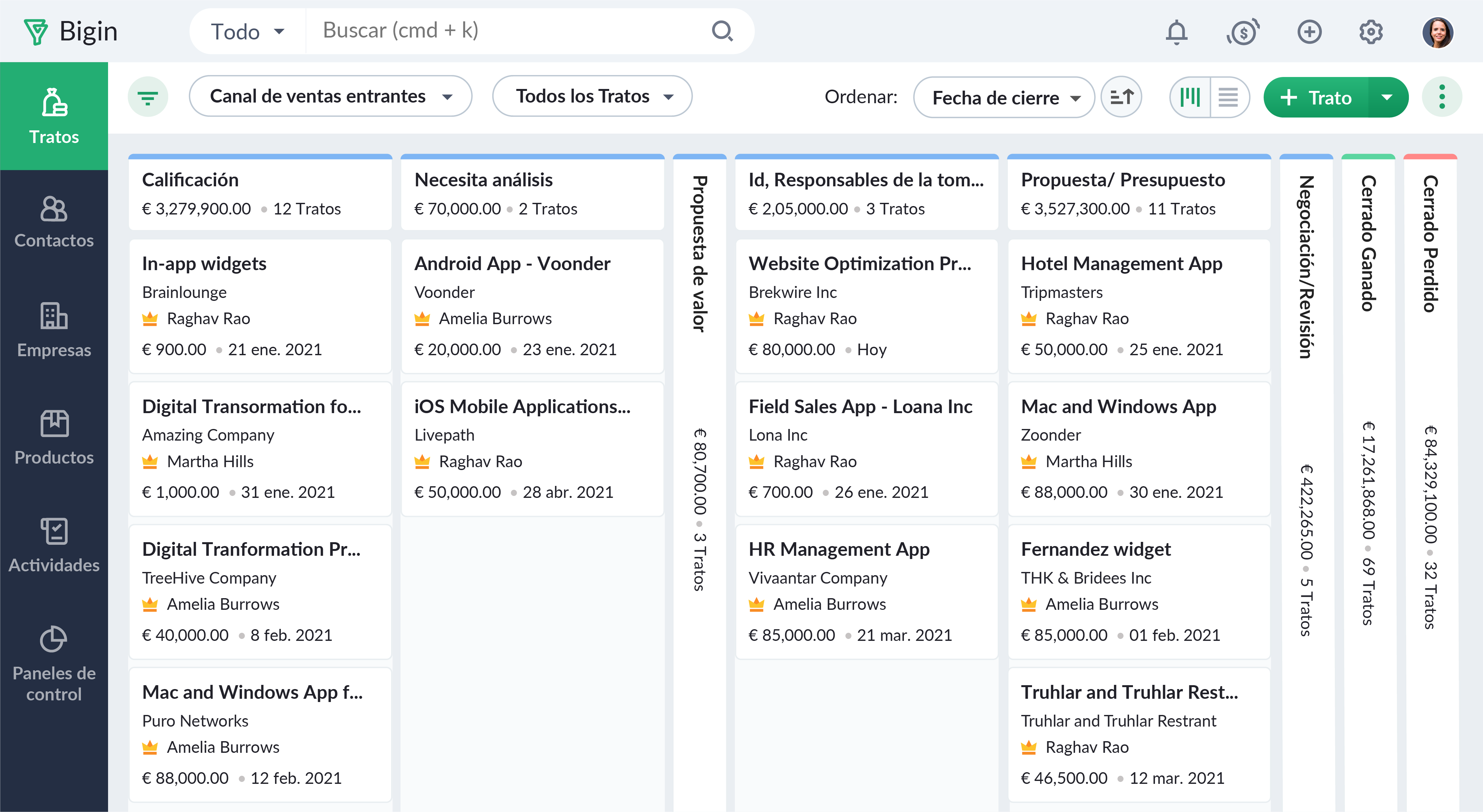Screen dimensions: 1483x812
Task: Click the + Trato button
Action: [1316, 97]
